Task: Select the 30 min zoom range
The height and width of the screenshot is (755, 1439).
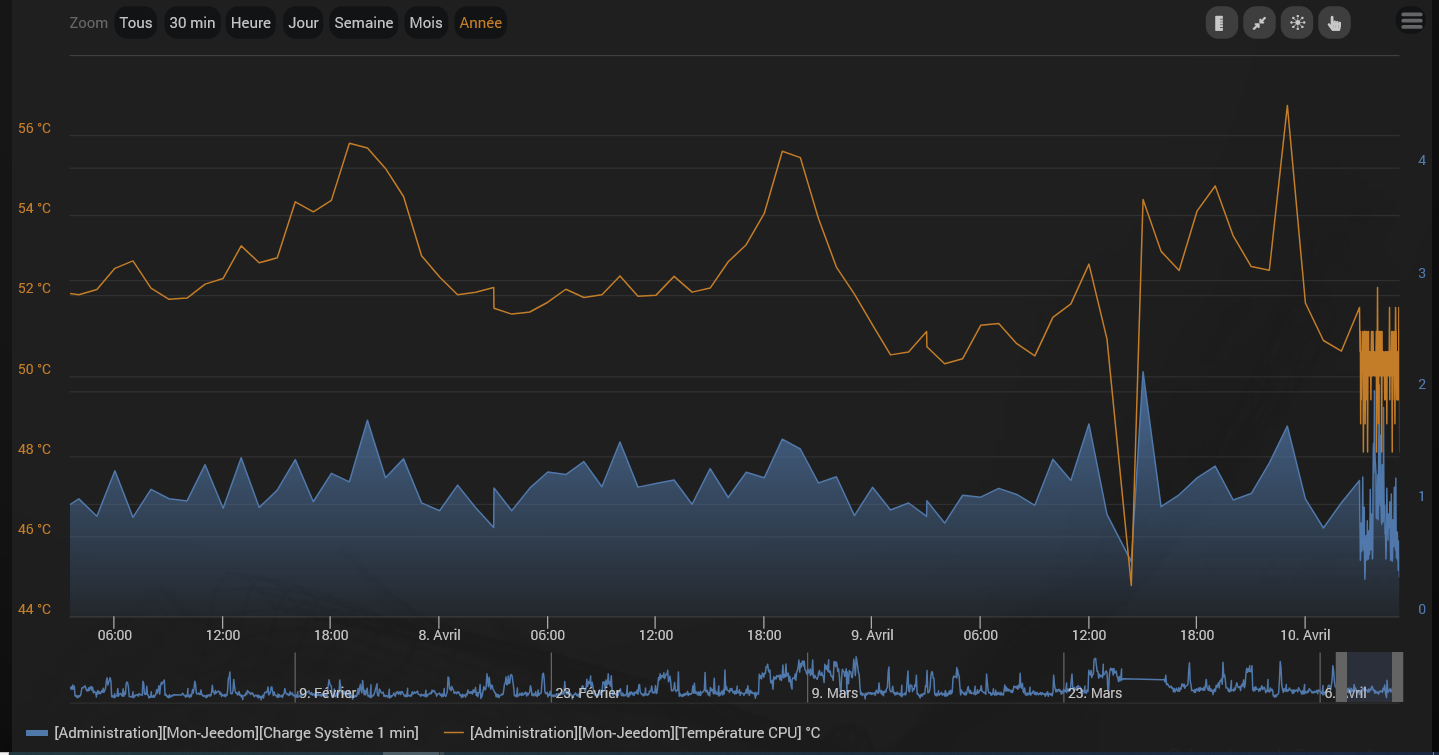Action: 192,23
